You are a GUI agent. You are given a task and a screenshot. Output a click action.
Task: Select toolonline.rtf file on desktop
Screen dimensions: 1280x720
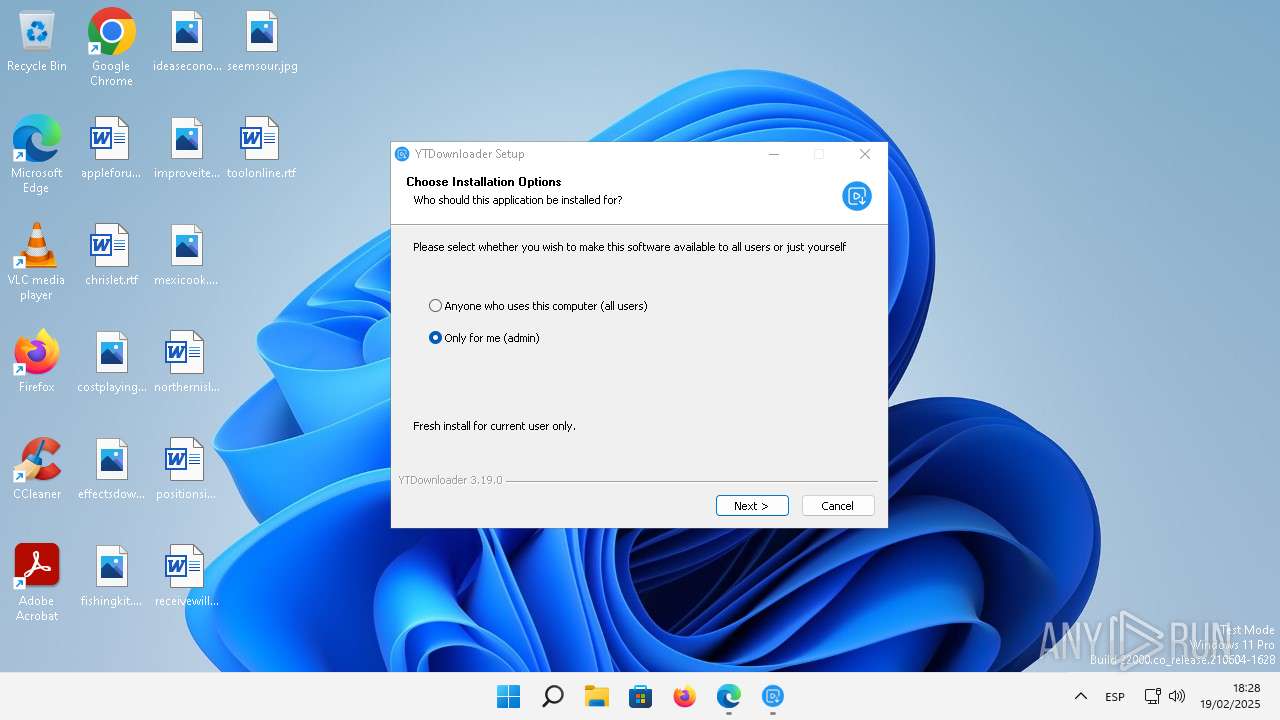point(261,148)
